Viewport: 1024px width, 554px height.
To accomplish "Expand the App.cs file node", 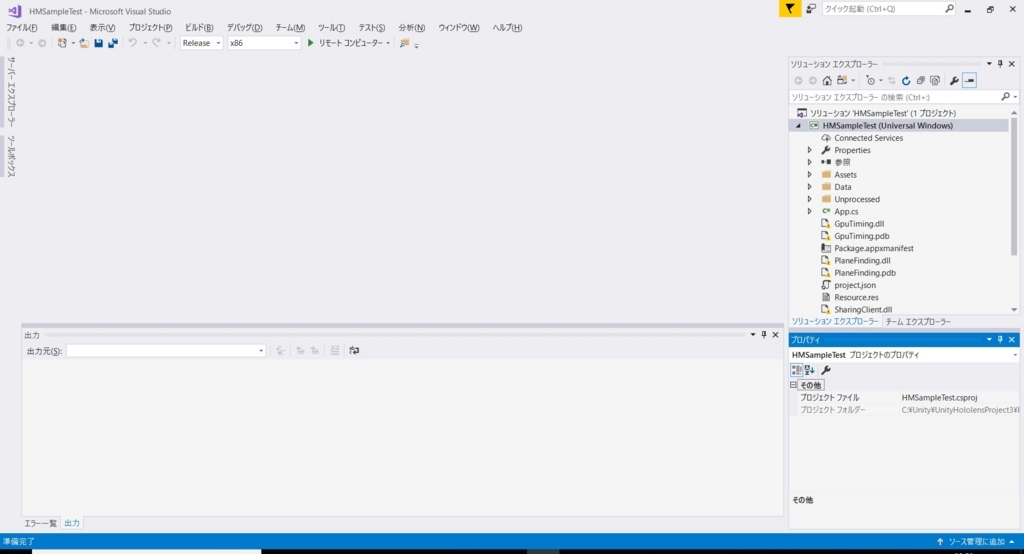I will click(810, 212).
